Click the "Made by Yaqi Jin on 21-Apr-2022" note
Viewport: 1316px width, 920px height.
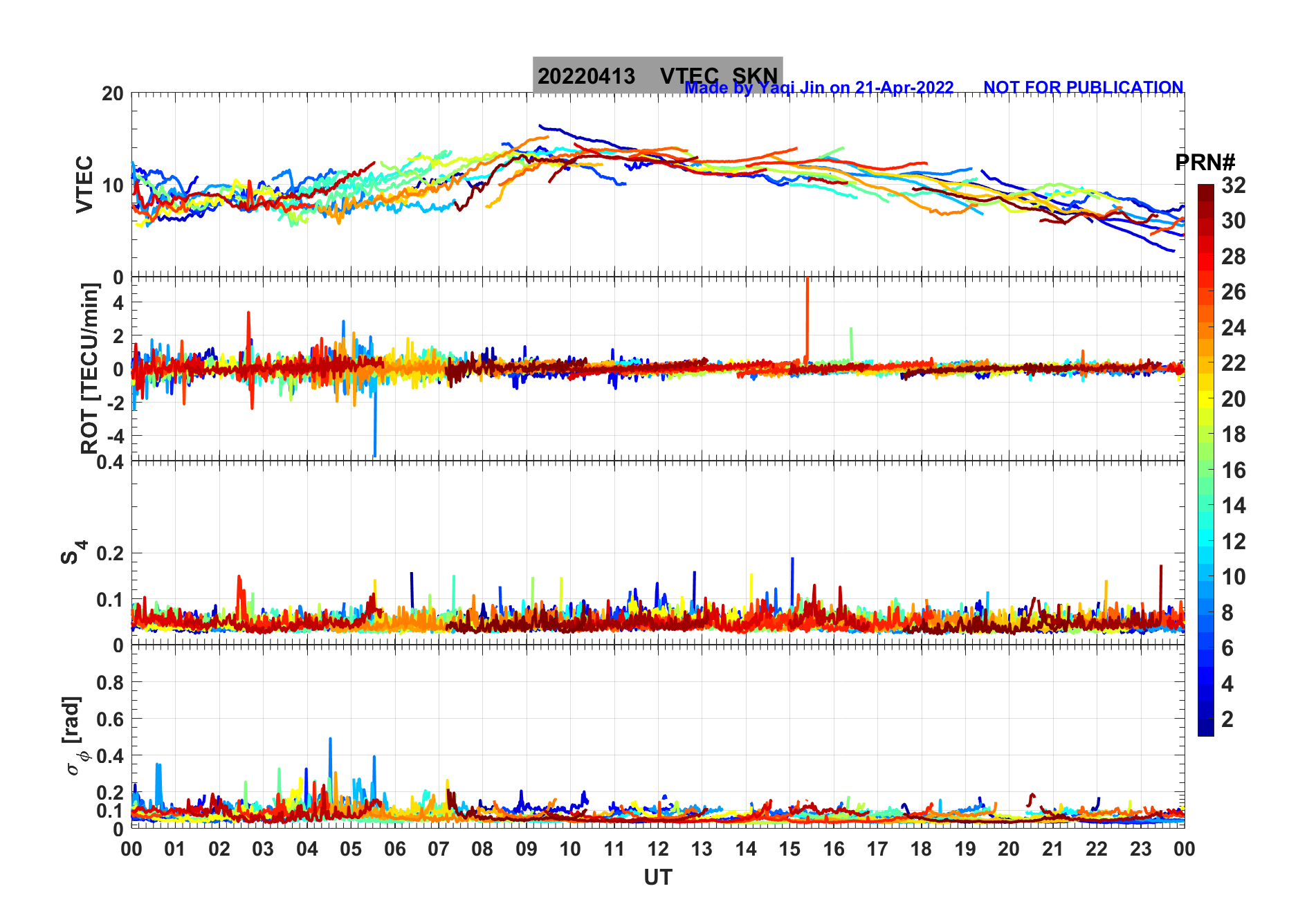(x=819, y=88)
